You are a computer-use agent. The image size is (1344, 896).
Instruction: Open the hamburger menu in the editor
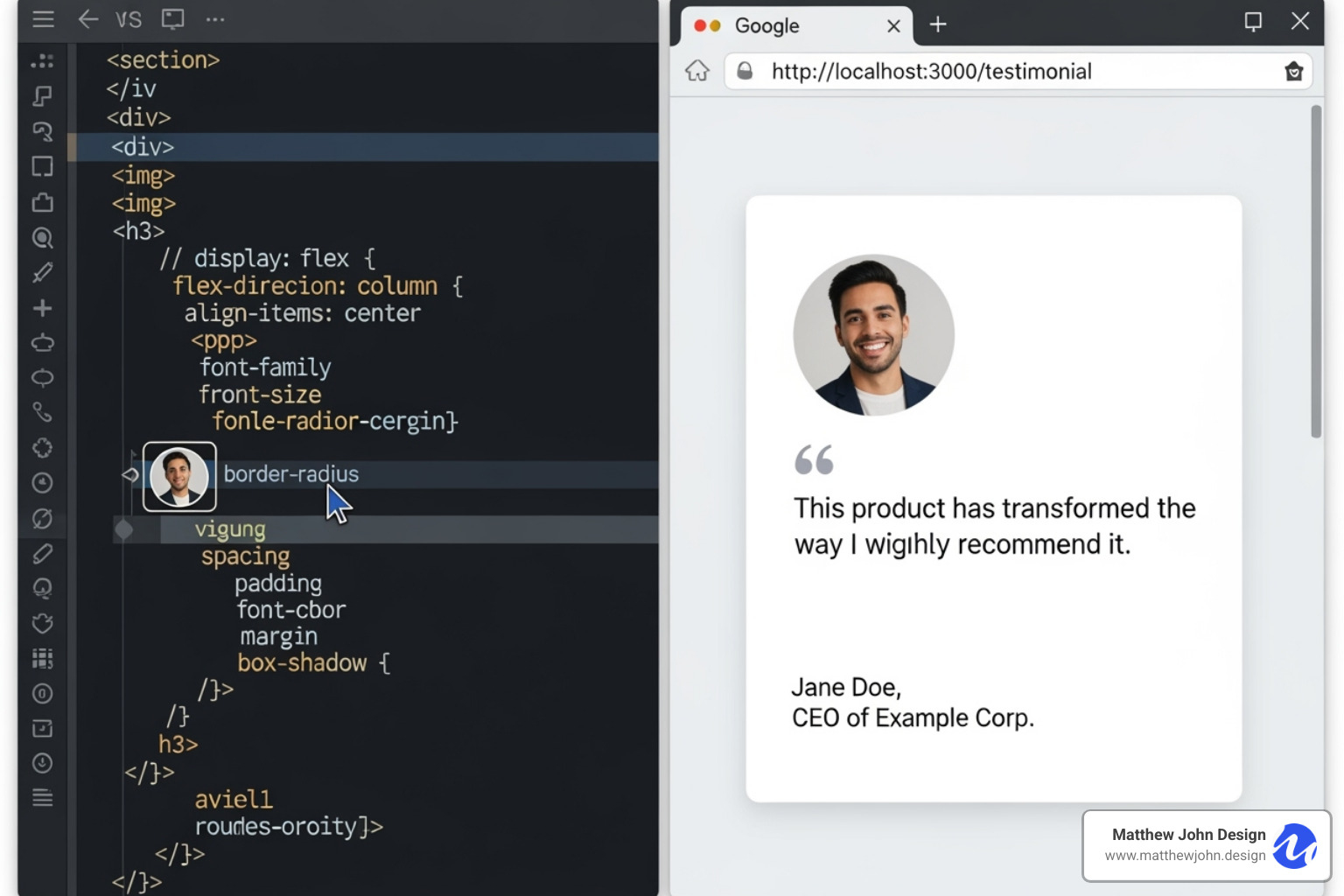43,19
